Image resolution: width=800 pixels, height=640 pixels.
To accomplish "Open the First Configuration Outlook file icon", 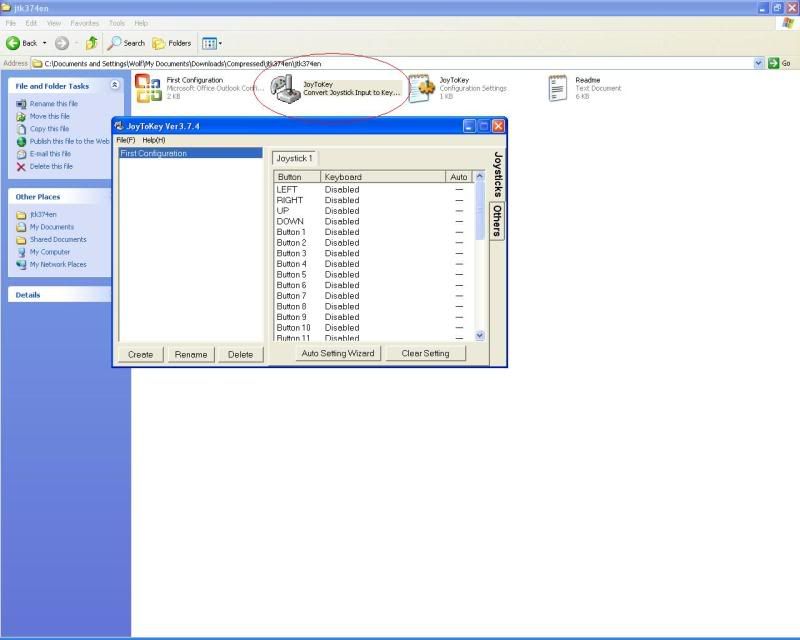I will point(149,88).
